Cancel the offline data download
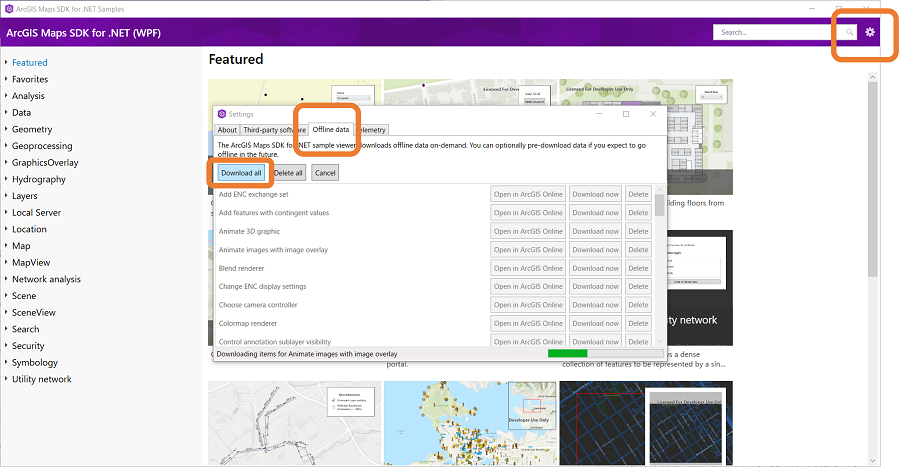The width and height of the screenshot is (899, 467). pos(325,172)
